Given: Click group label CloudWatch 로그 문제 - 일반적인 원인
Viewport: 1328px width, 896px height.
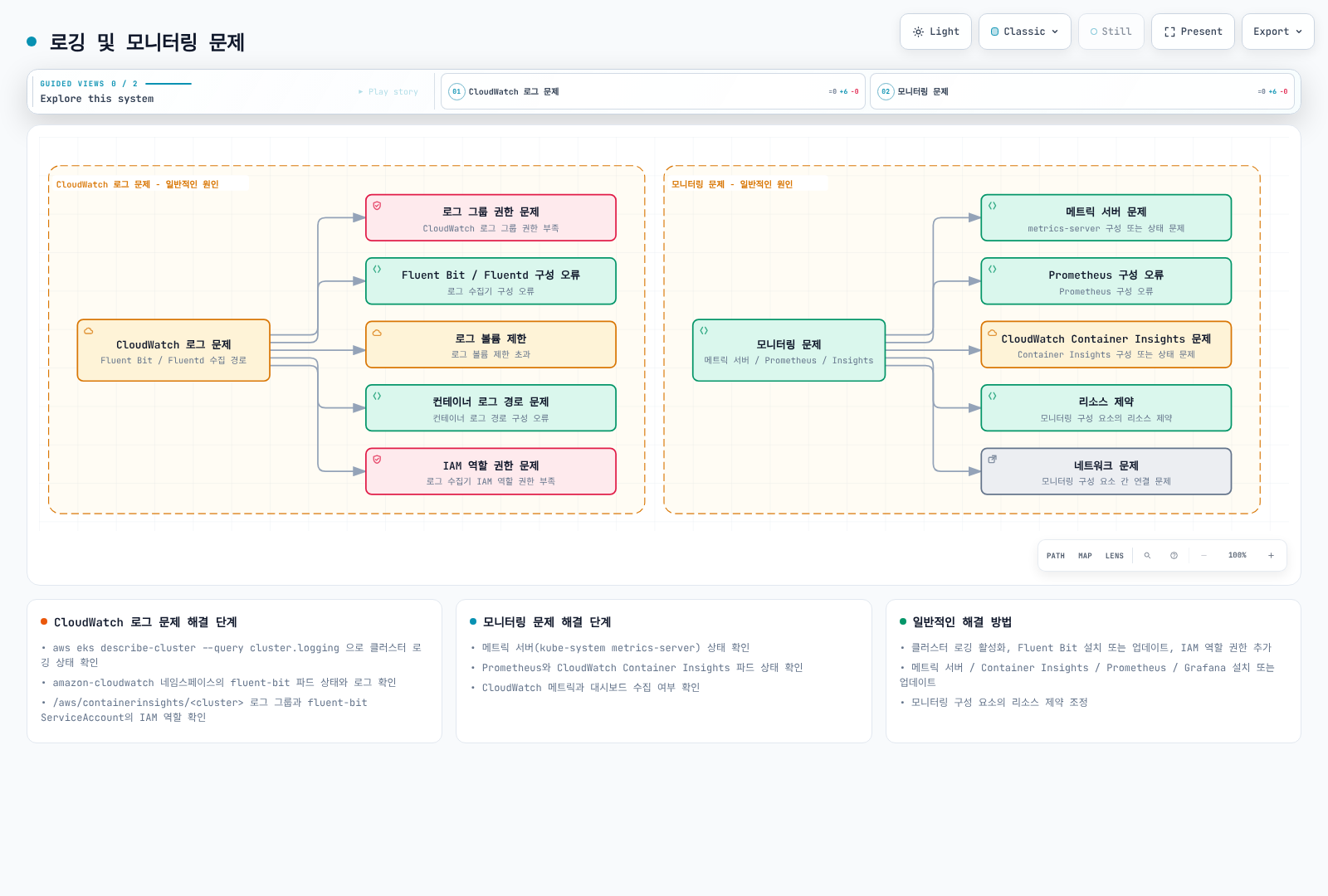Looking at the screenshot, I should pos(137,184).
